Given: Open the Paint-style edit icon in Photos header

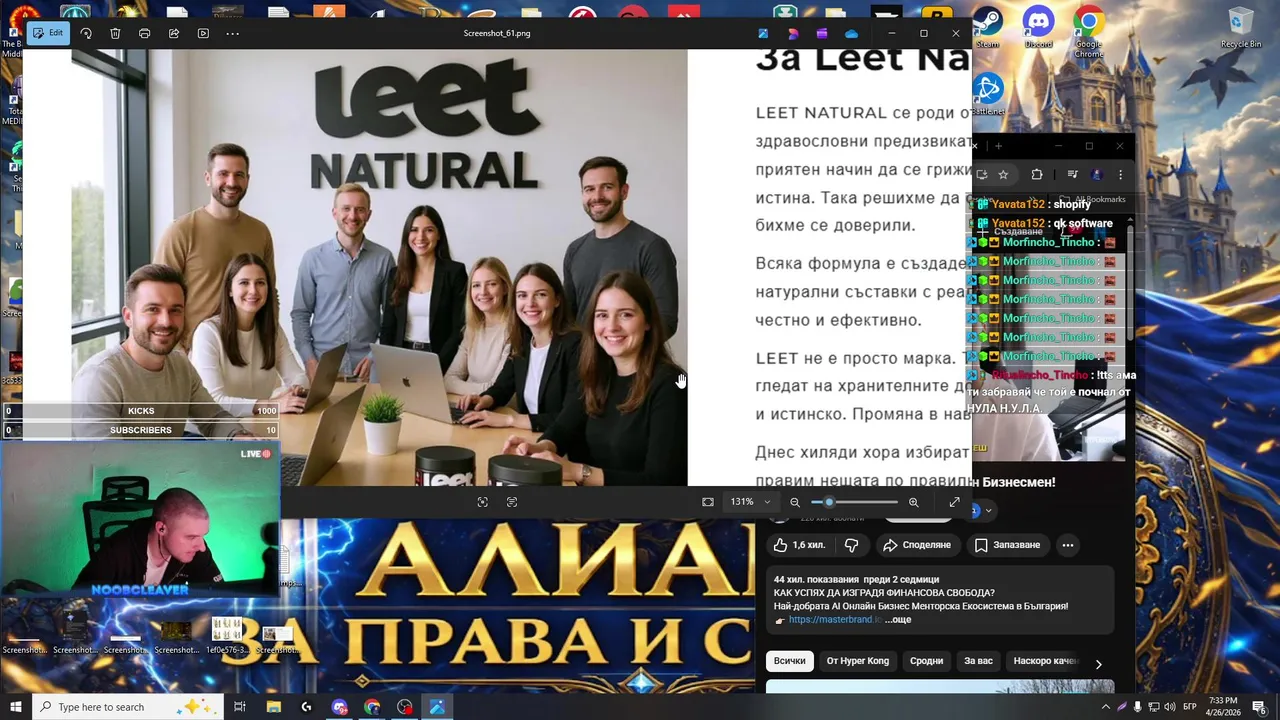Looking at the screenshot, I should [763, 33].
